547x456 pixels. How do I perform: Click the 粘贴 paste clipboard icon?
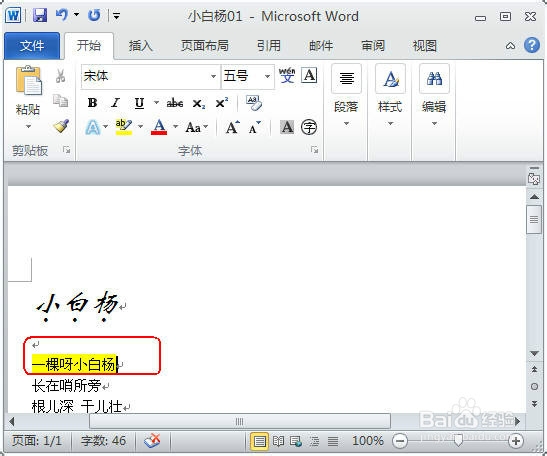coord(29,81)
